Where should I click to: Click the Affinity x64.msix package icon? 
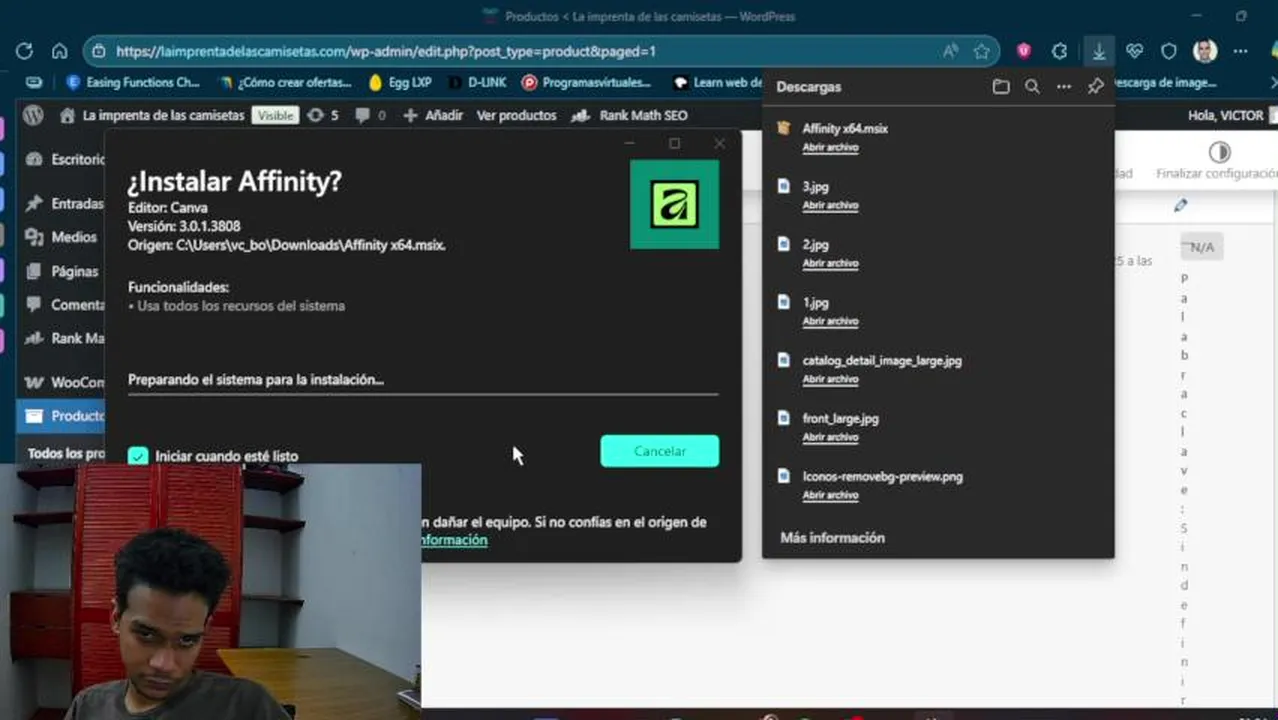tap(784, 128)
